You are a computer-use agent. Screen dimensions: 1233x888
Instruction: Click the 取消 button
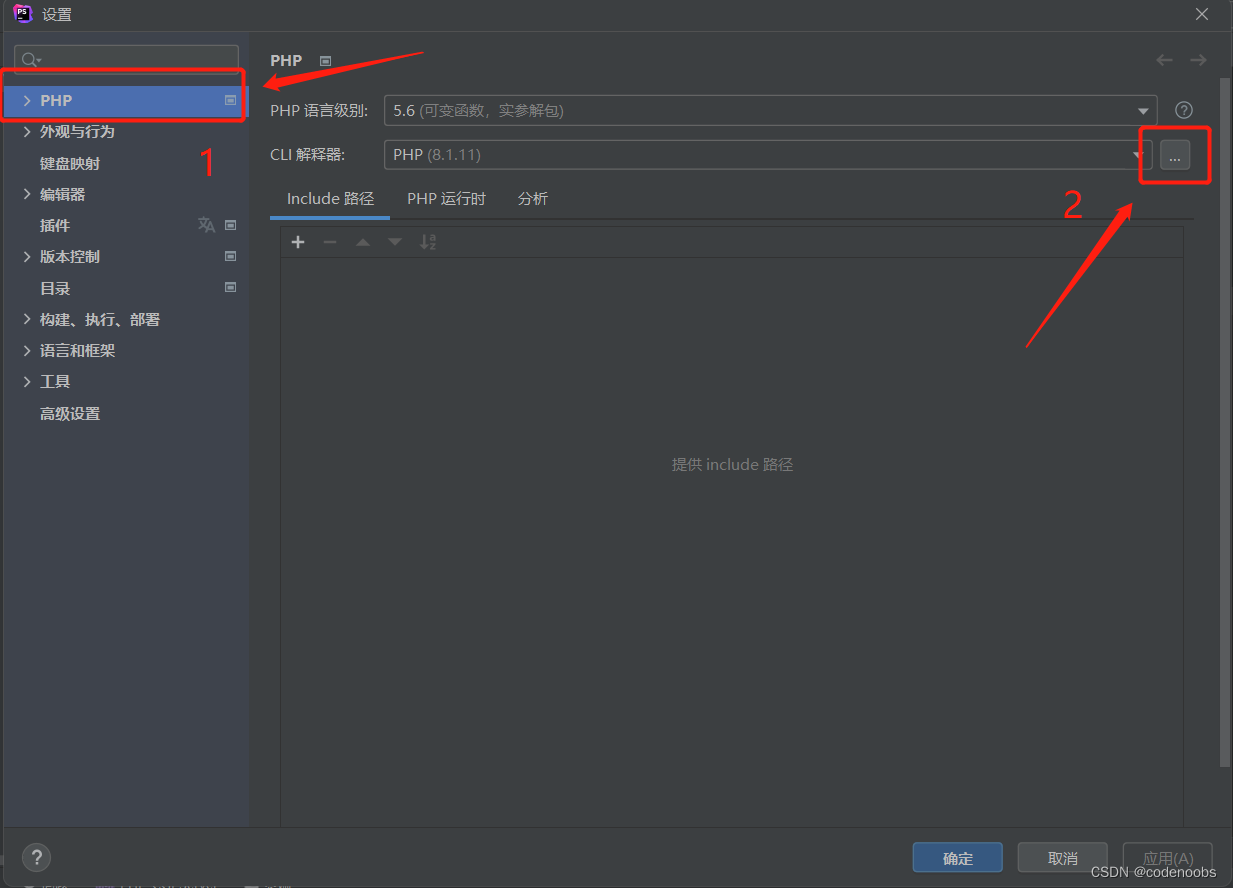pos(1063,858)
